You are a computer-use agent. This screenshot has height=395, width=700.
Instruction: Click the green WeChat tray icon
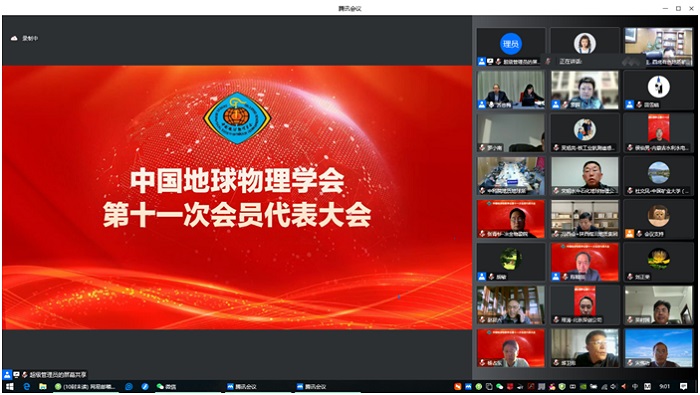pyautogui.click(x=499, y=387)
